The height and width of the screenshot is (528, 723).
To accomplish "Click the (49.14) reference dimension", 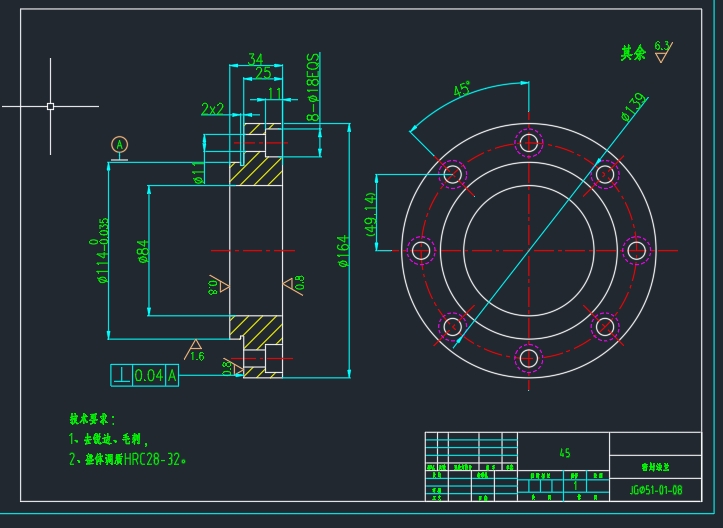I will [x=371, y=215].
